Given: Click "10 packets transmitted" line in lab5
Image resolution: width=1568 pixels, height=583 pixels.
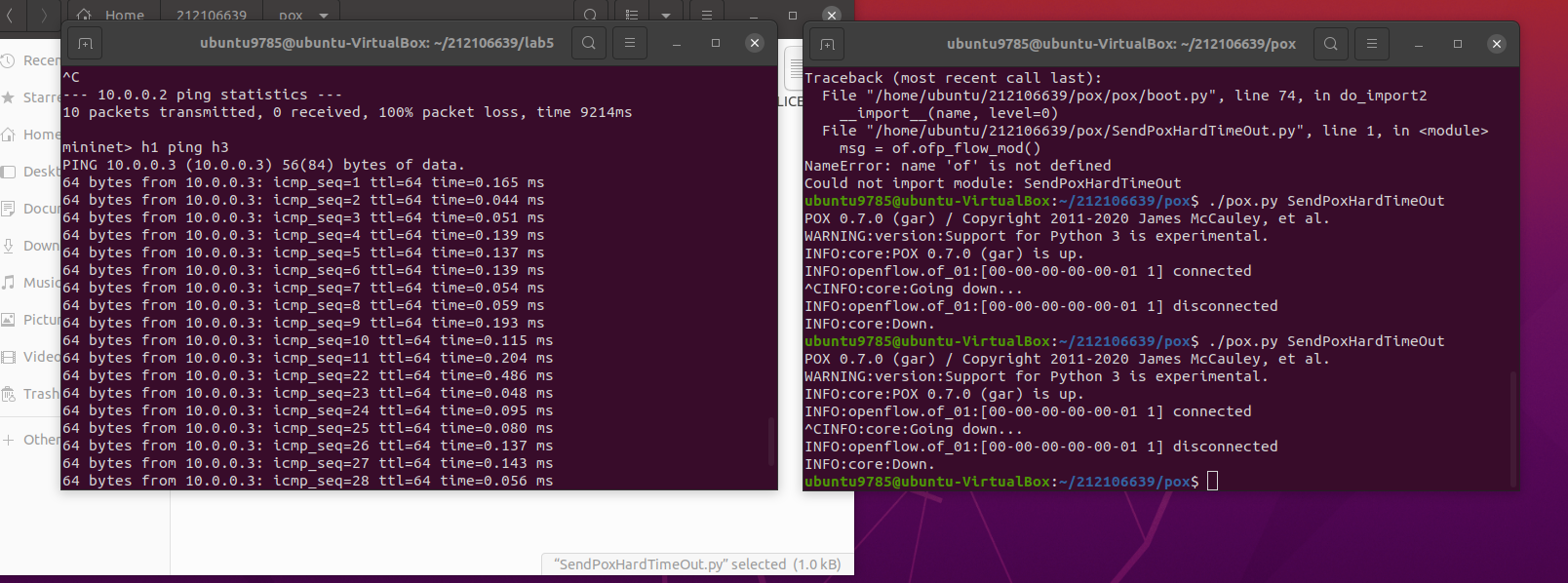Looking at the screenshot, I should coord(347,112).
